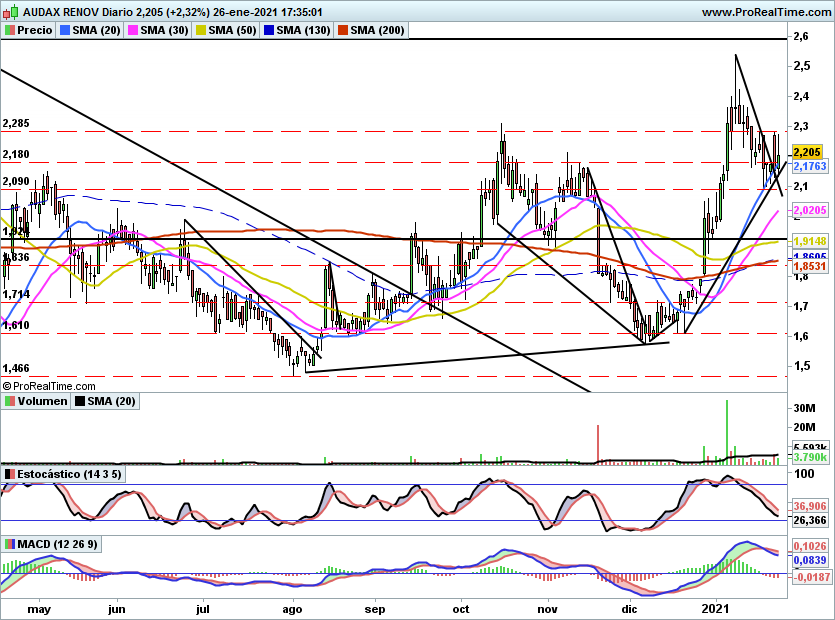Open the Estocástico (14 3 5) label

(69, 474)
